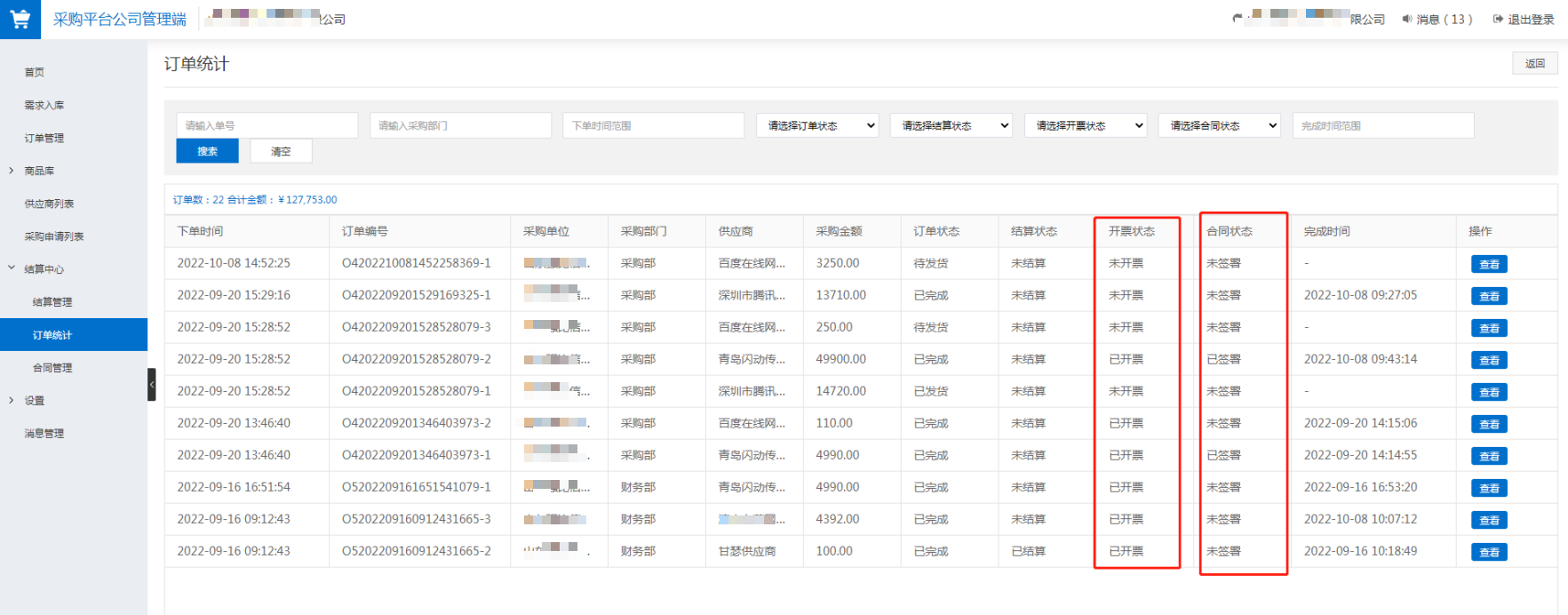This screenshot has width=1568, height=615.
Task: Click 查看 for order 04202209201346403973-1
Action: pyautogui.click(x=1489, y=456)
